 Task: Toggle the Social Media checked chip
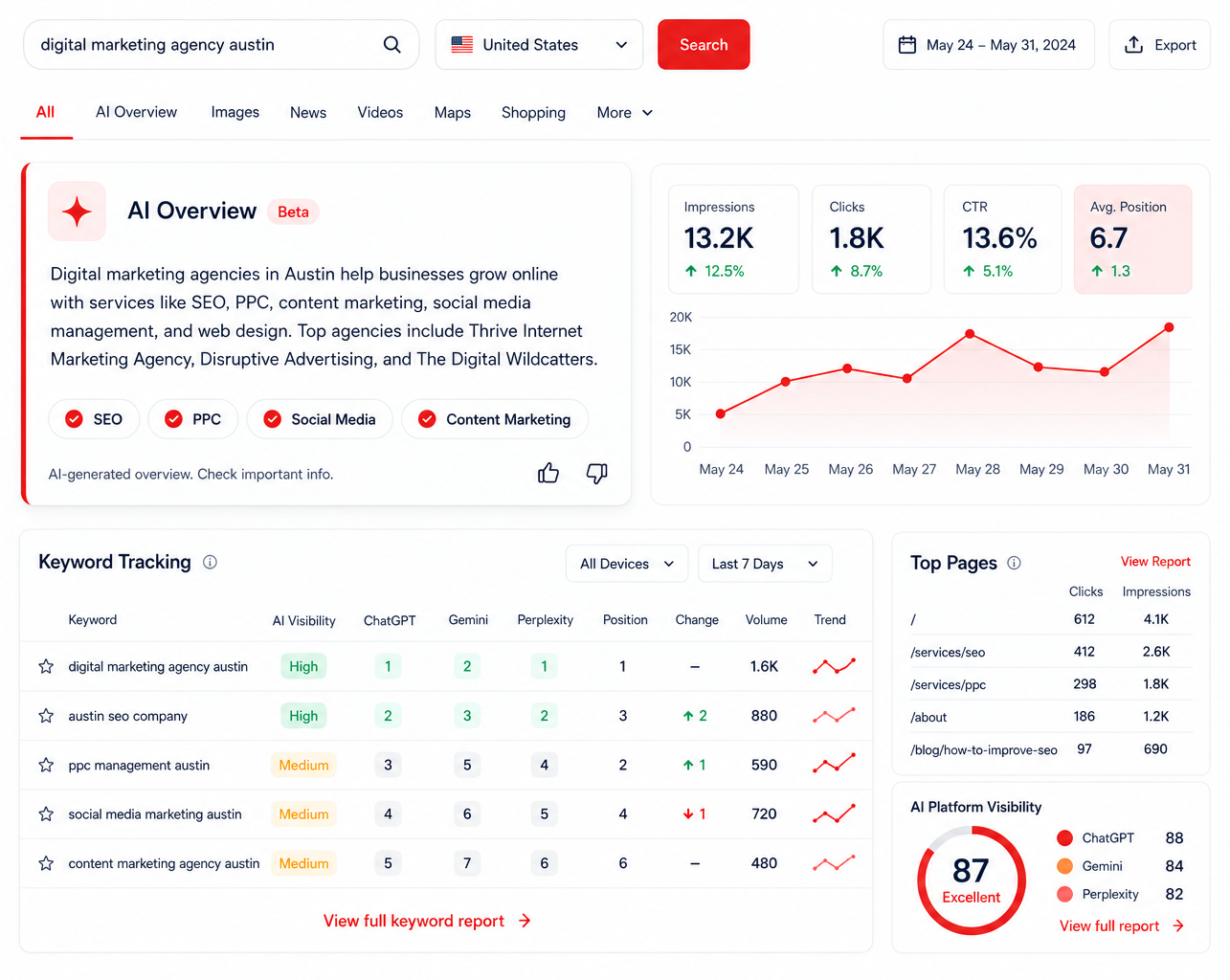tap(320, 419)
